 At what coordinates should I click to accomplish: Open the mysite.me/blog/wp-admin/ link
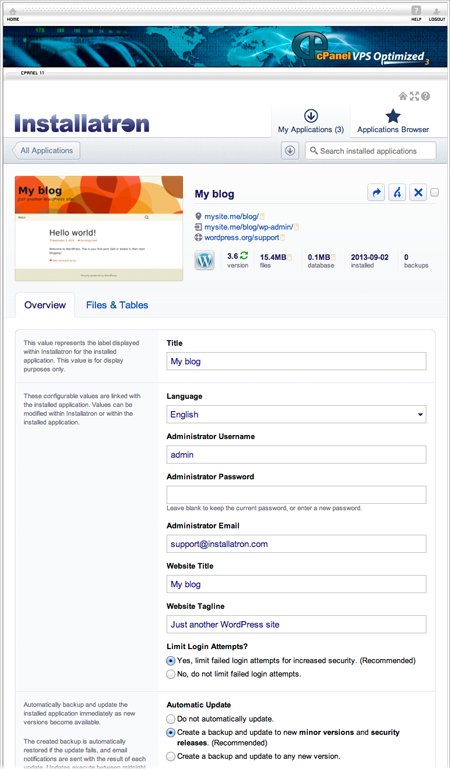click(x=249, y=227)
